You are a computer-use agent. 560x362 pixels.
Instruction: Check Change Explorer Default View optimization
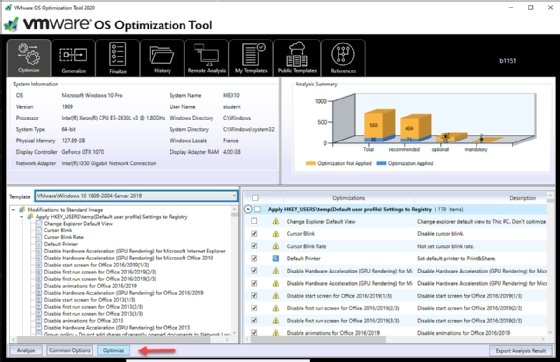(254, 221)
